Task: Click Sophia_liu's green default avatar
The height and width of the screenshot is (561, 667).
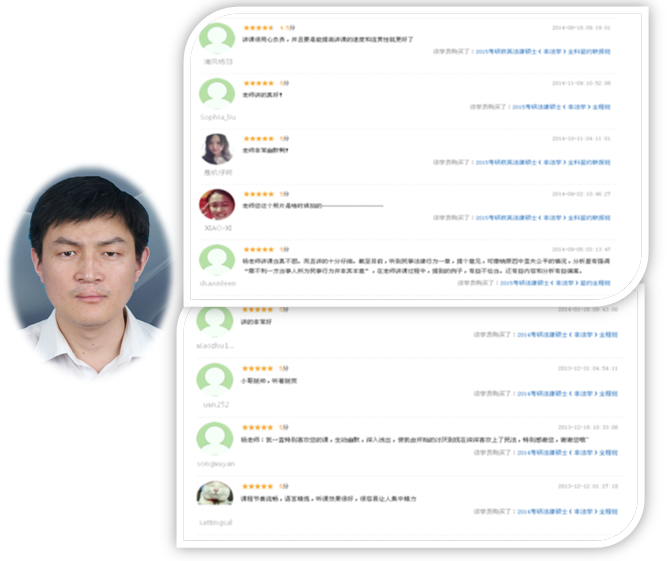Action: (x=217, y=94)
